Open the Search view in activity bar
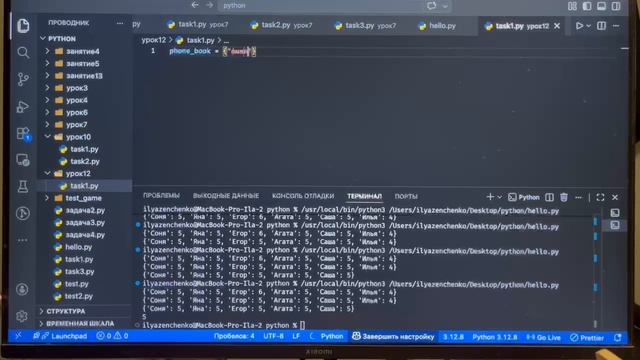Screen dimensions: 640x360 pos(23,52)
